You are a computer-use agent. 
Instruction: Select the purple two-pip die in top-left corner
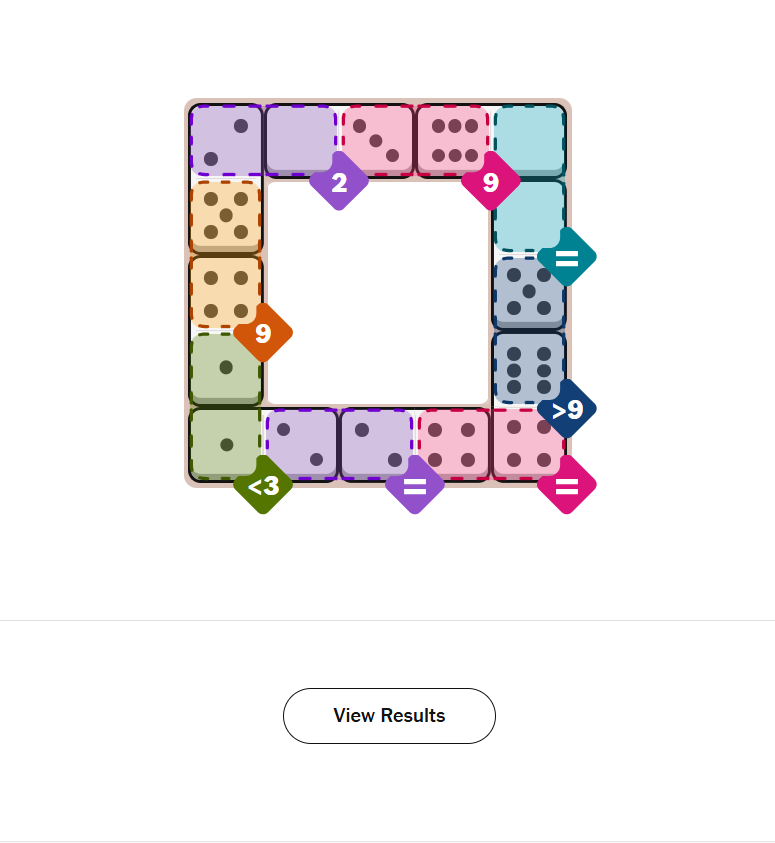(x=226, y=140)
